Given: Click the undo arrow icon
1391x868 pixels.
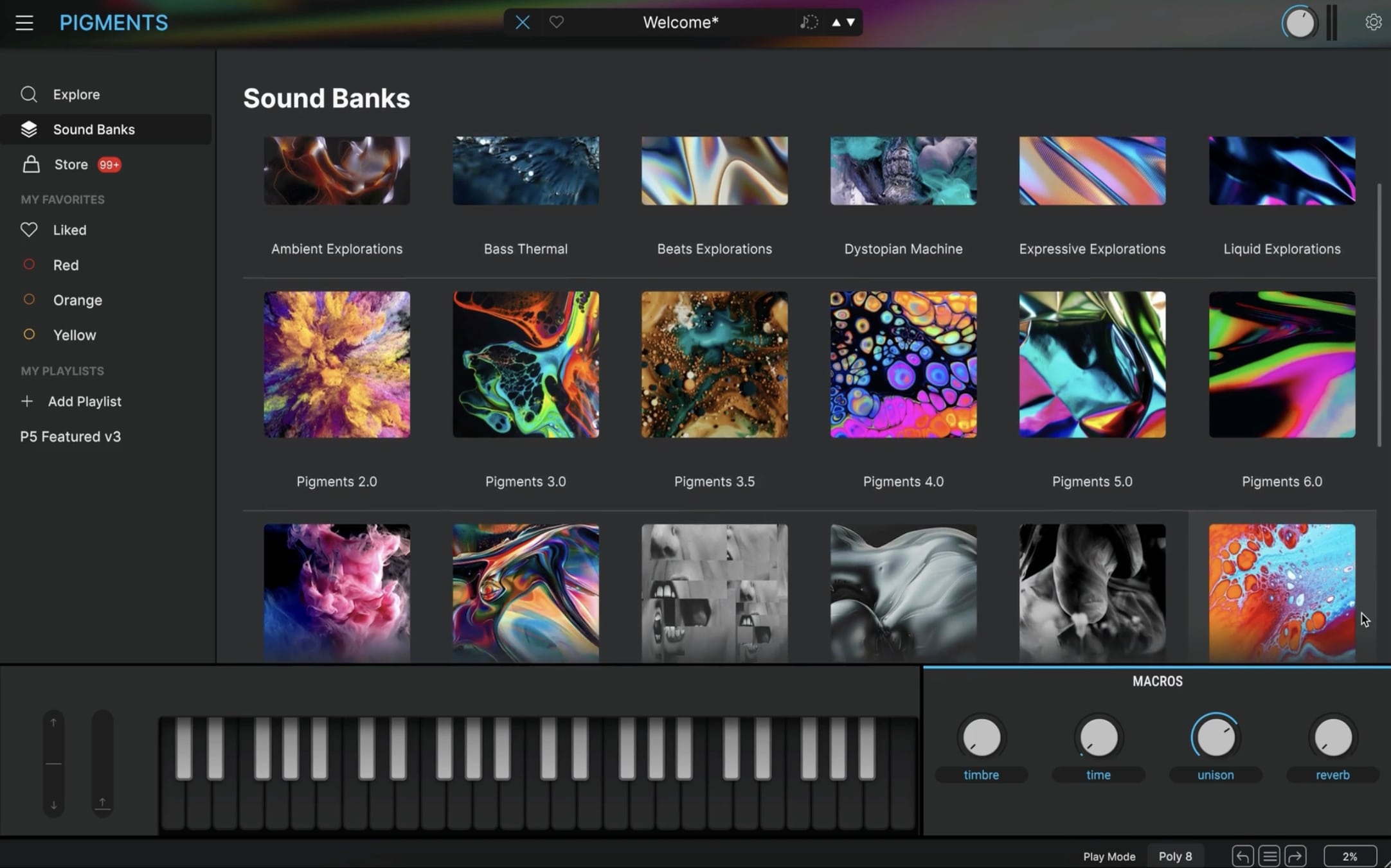Looking at the screenshot, I should pos(1242,856).
